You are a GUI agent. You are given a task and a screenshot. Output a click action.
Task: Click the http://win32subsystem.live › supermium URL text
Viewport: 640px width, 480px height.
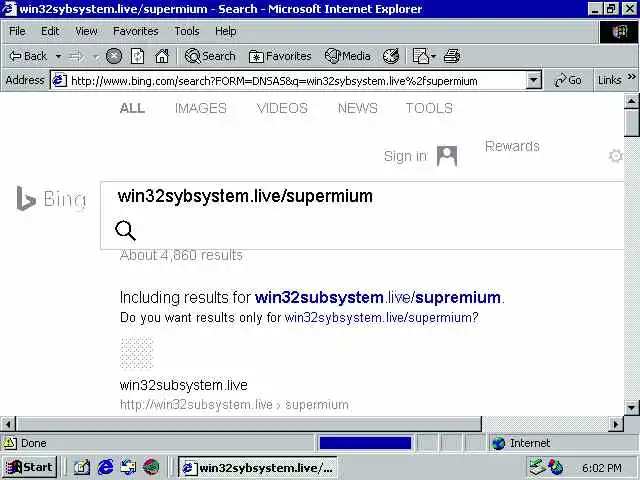[234, 404]
